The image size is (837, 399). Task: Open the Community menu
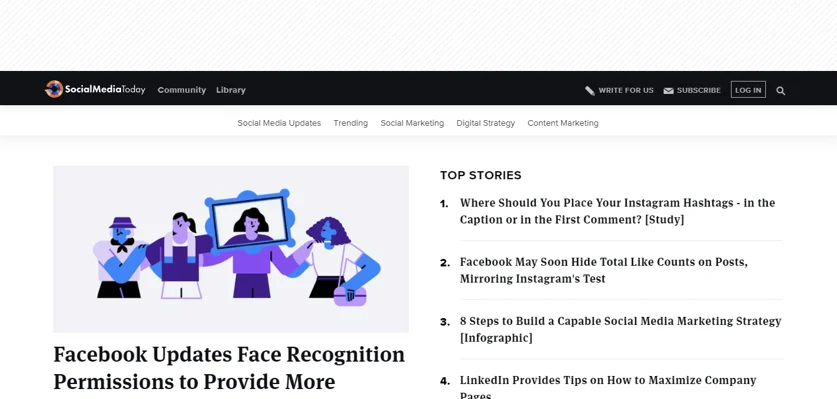point(181,90)
